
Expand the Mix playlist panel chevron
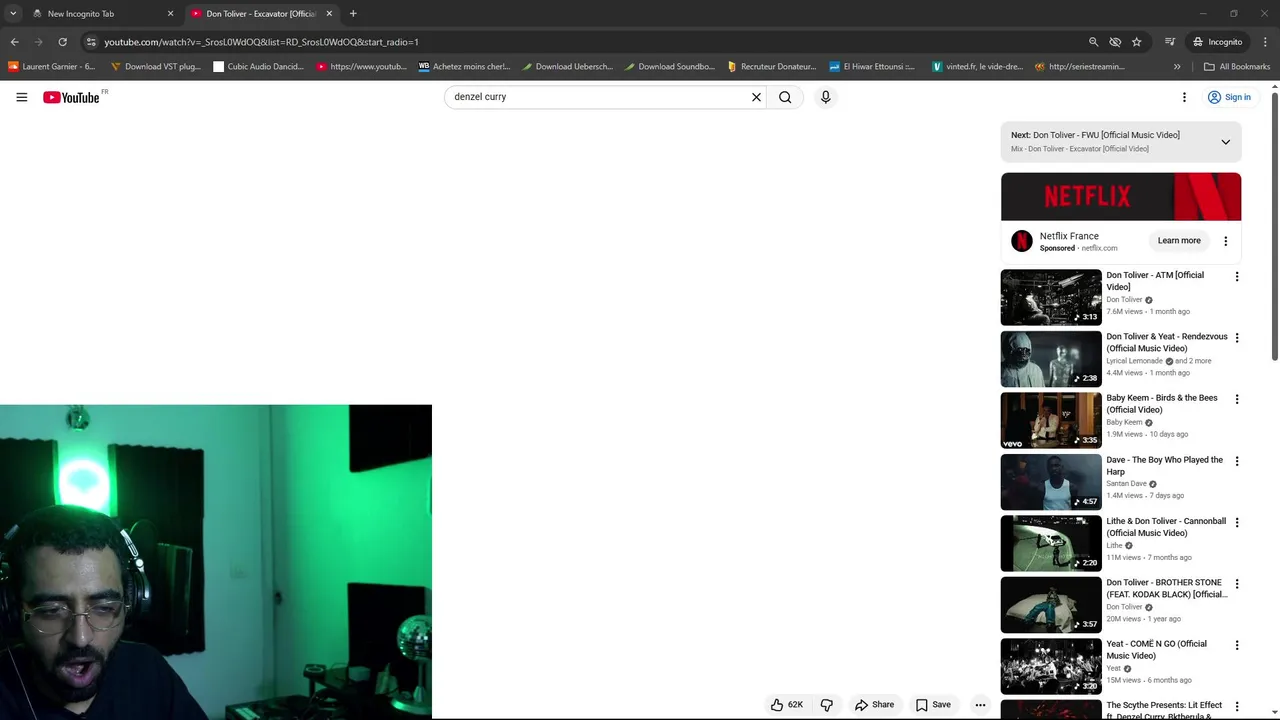click(1225, 142)
